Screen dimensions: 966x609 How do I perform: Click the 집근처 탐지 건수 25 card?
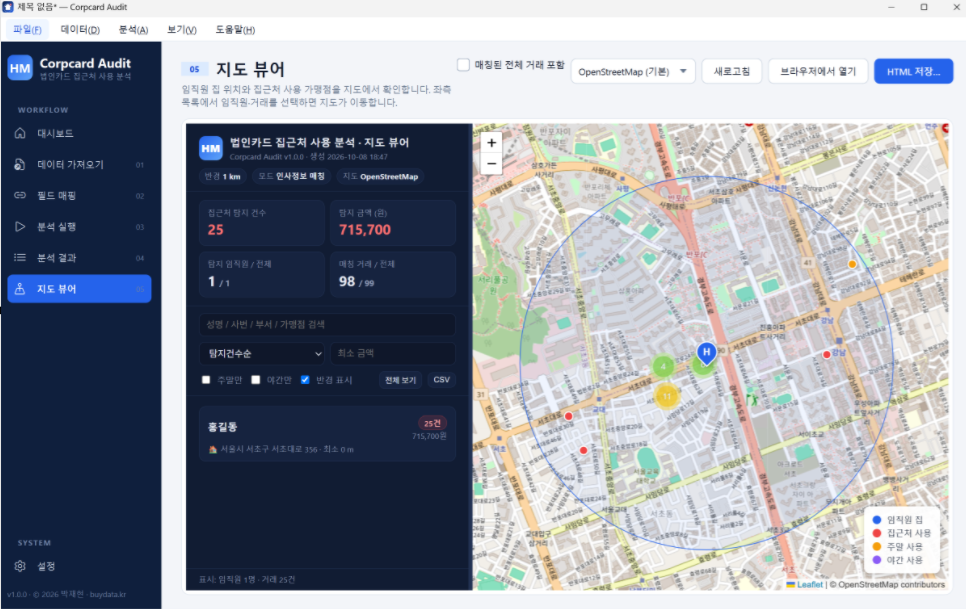(262, 223)
